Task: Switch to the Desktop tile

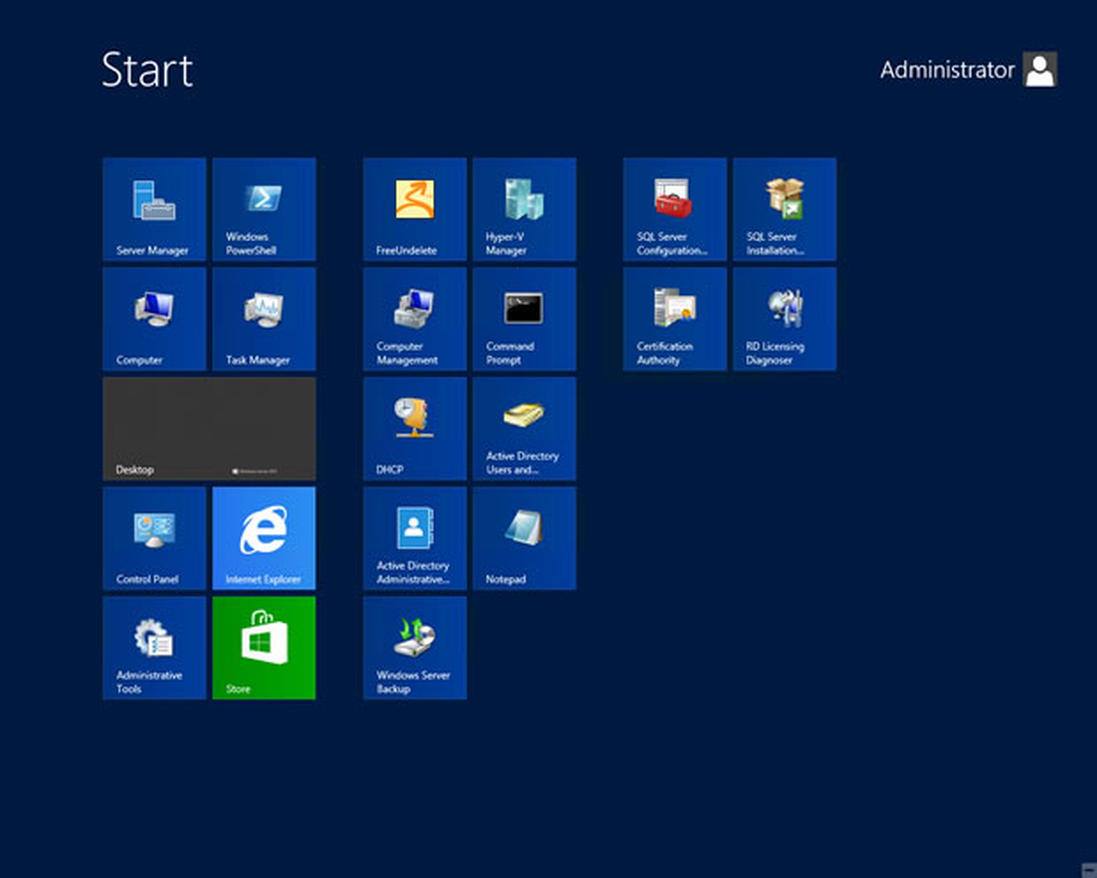Action: tap(209, 429)
